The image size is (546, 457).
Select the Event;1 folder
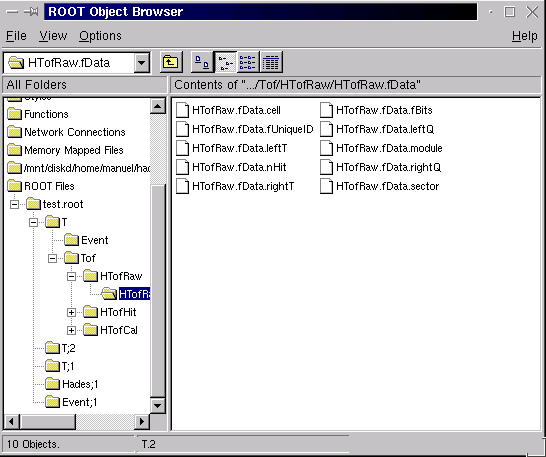pyautogui.click(x=71, y=403)
